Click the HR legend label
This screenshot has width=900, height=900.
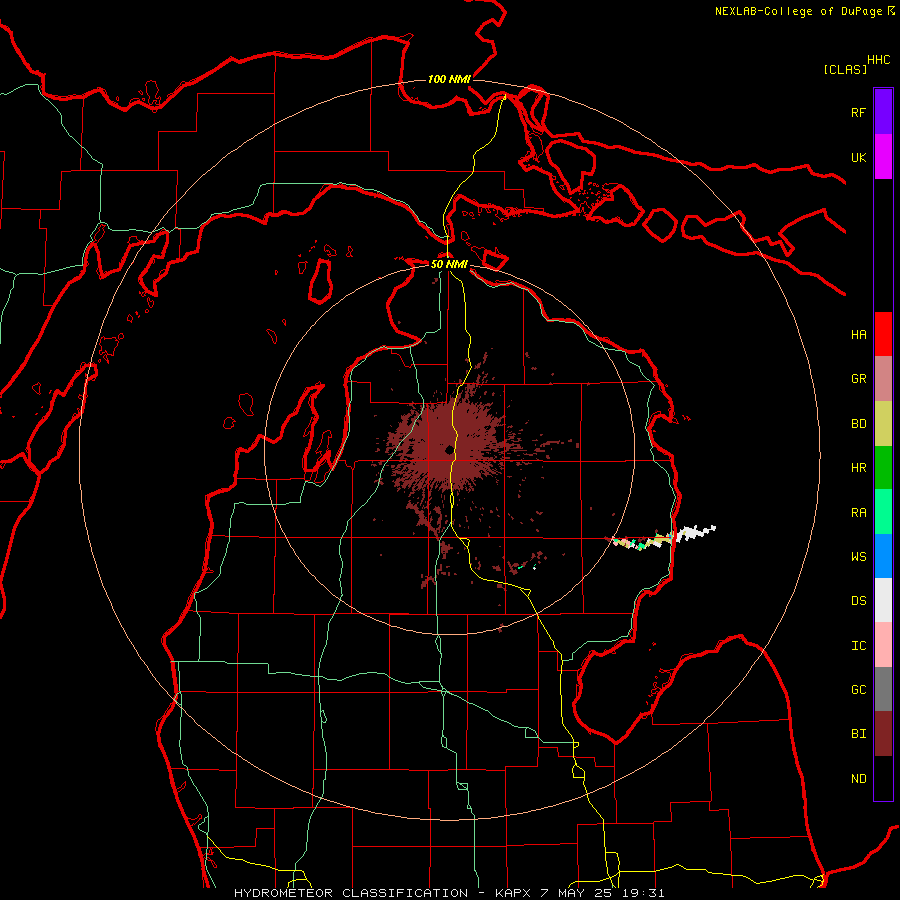[858, 468]
